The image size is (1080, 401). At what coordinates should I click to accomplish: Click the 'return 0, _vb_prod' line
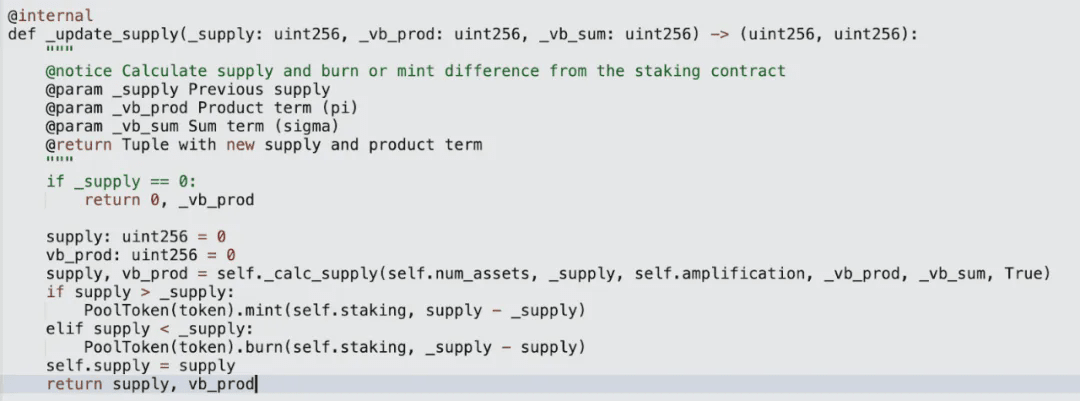(169, 200)
